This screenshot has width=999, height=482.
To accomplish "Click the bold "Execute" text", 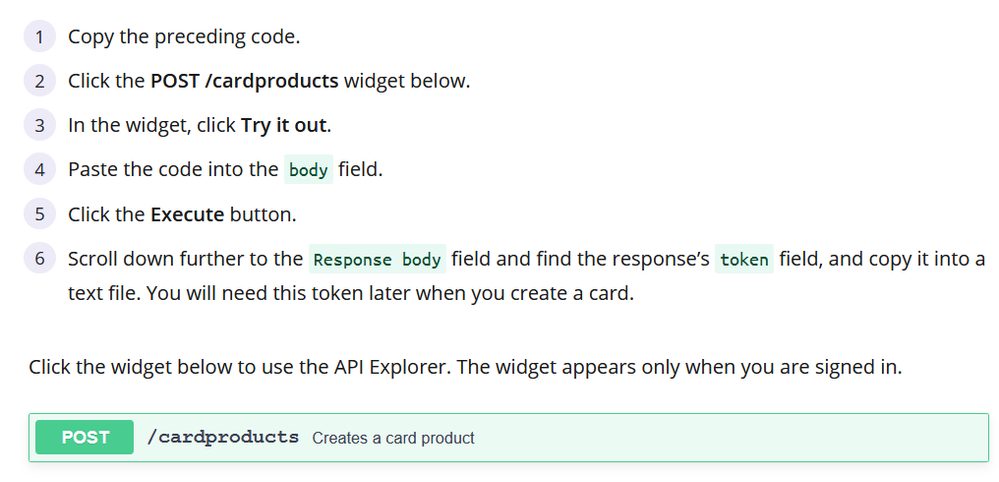I will (187, 215).
